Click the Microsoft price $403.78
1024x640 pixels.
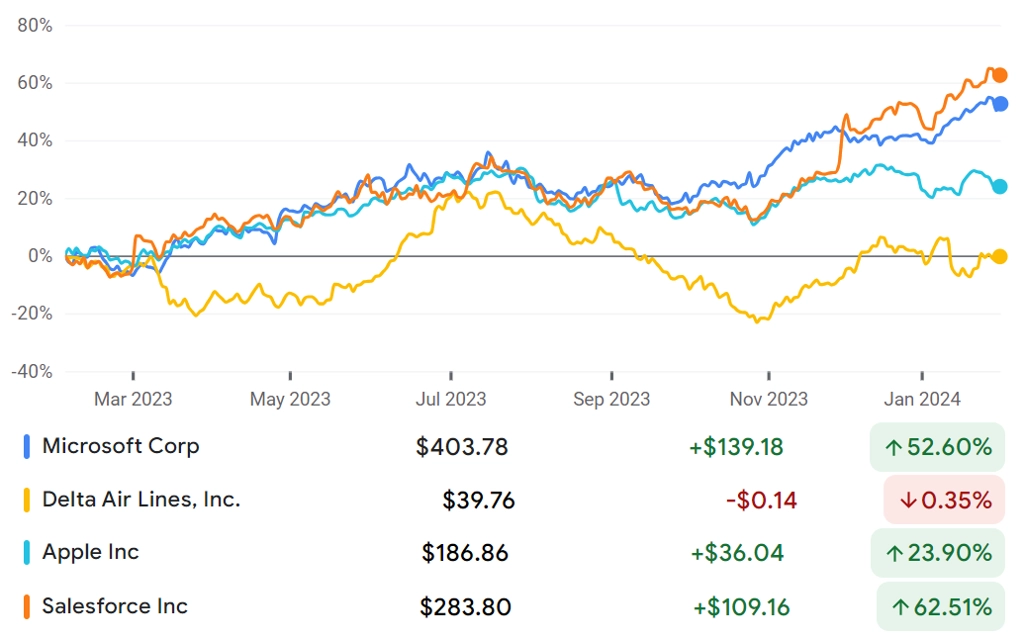pos(462,447)
